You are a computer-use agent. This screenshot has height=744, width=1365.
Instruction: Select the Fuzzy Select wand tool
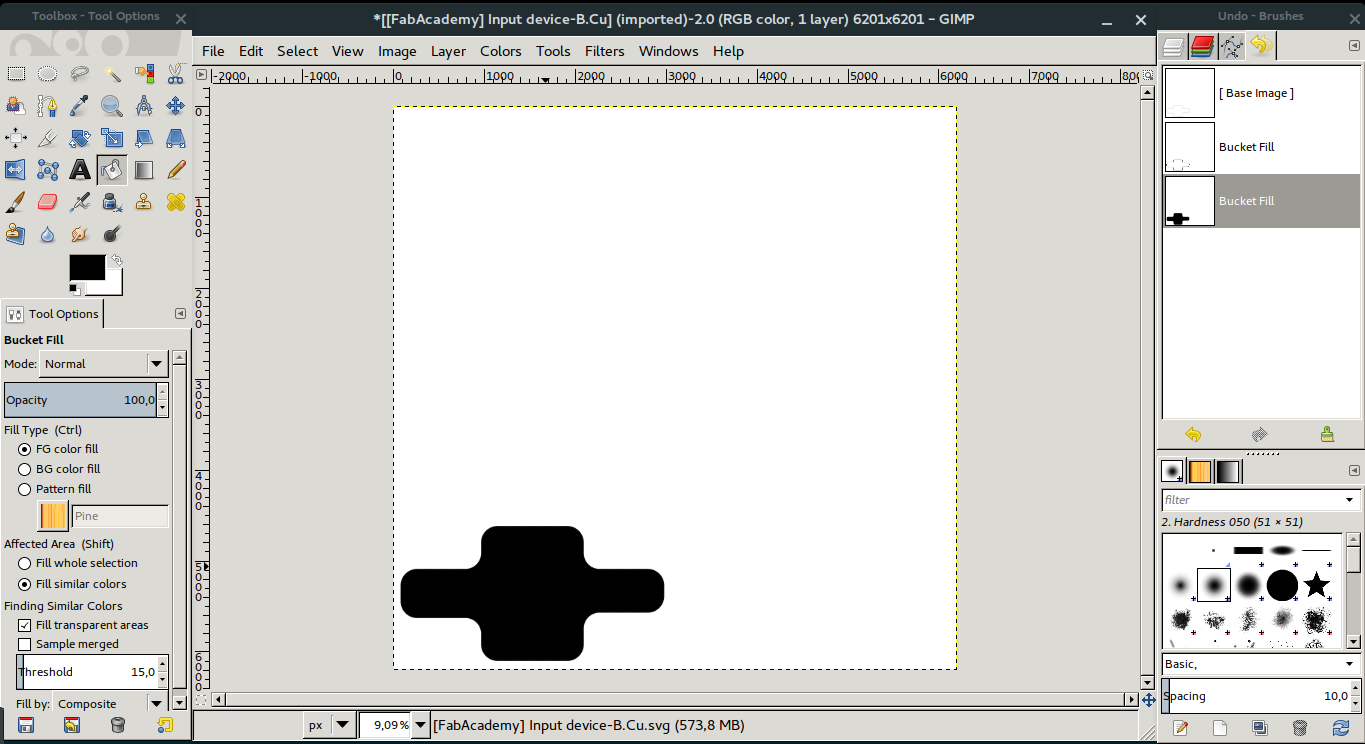coord(112,73)
